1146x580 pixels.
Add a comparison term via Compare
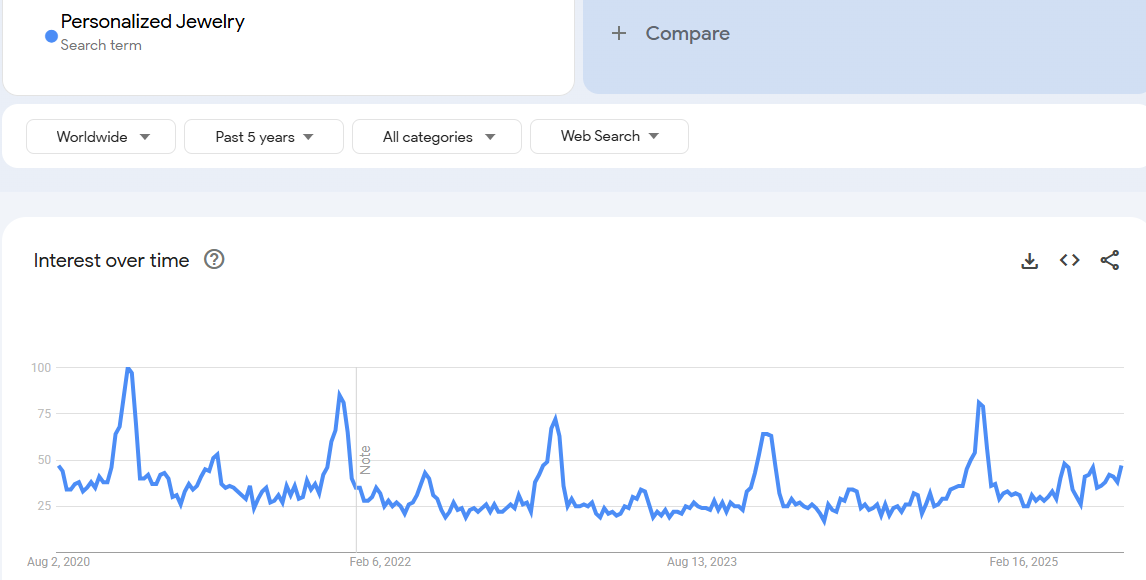(x=687, y=34)
